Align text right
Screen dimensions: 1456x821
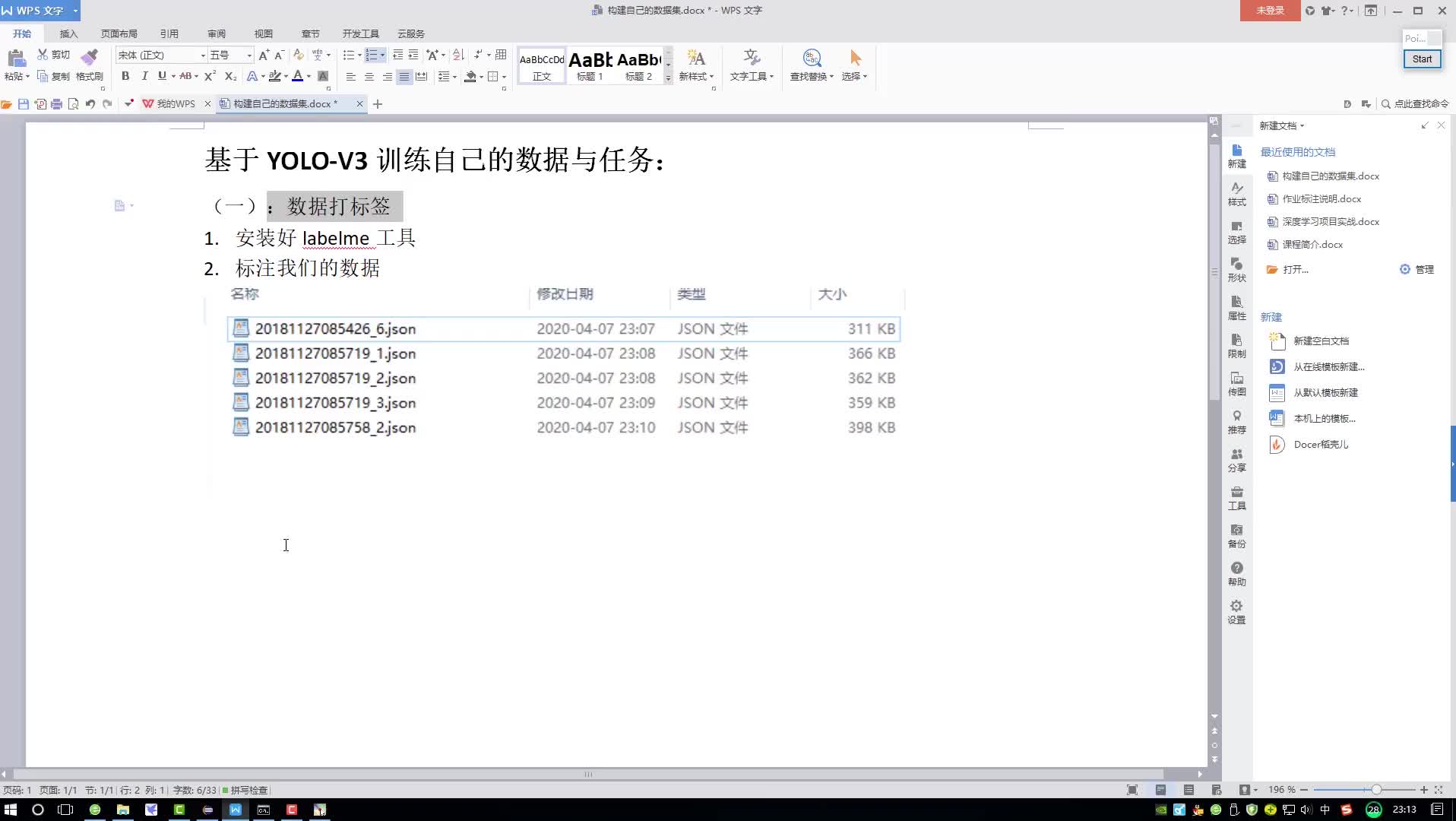coord(388,77)
